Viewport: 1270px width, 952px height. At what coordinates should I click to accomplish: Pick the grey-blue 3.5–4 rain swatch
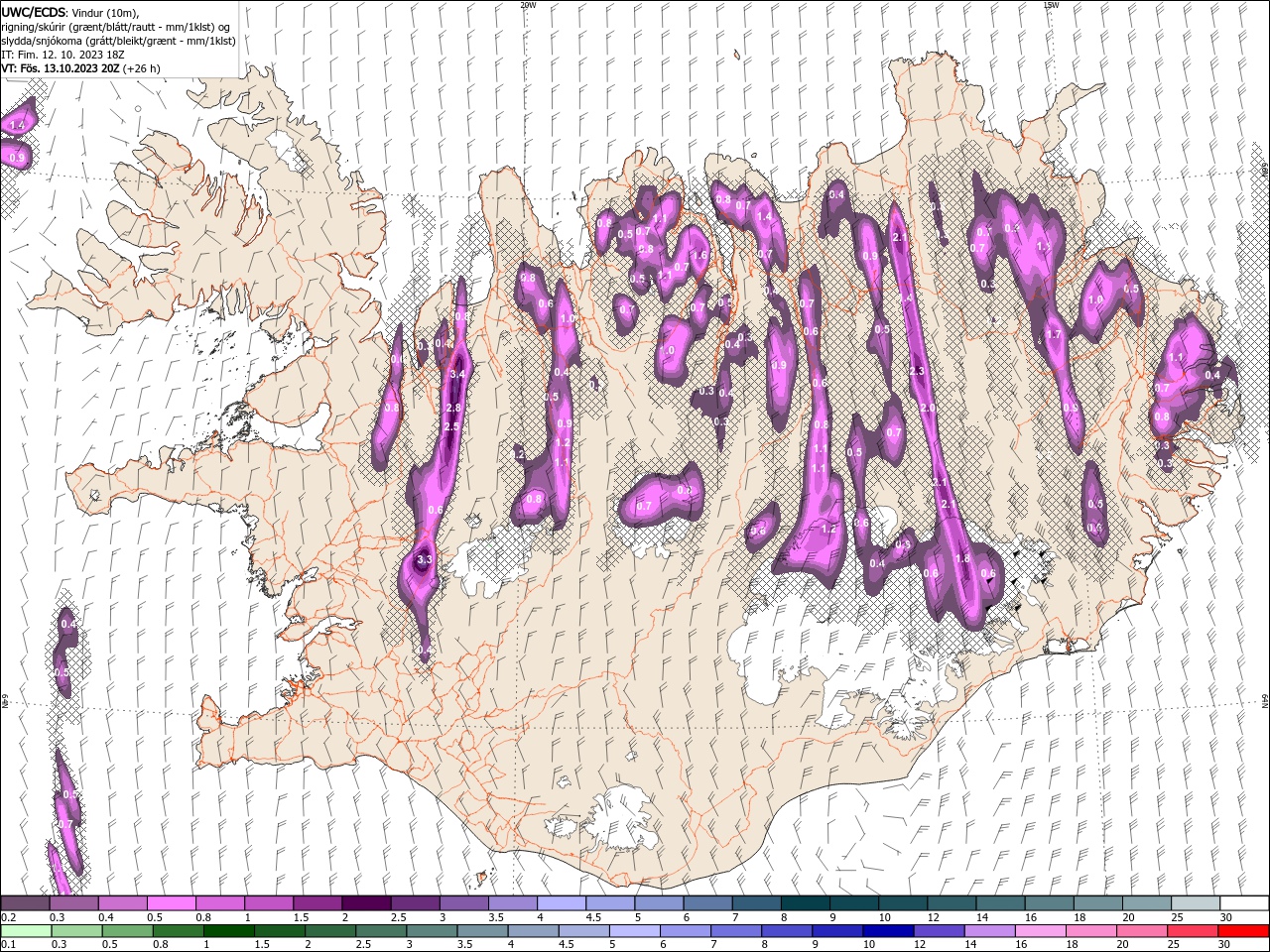pos(483,931)
